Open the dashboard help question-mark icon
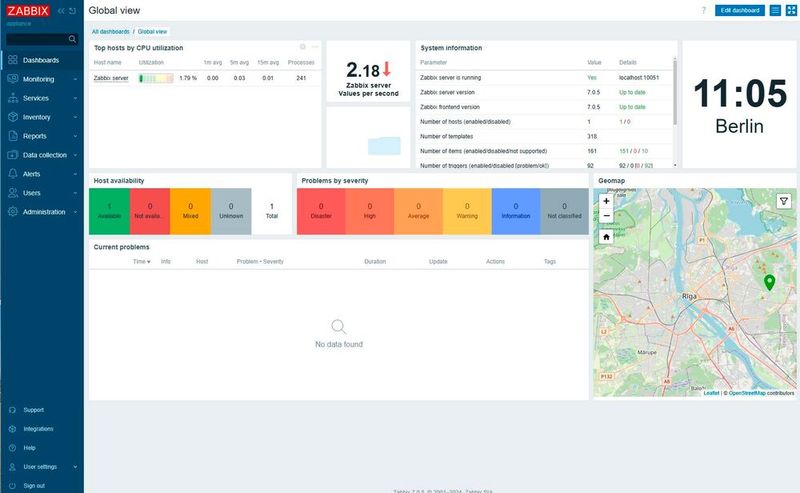800x493 pixels. (704, 10)
